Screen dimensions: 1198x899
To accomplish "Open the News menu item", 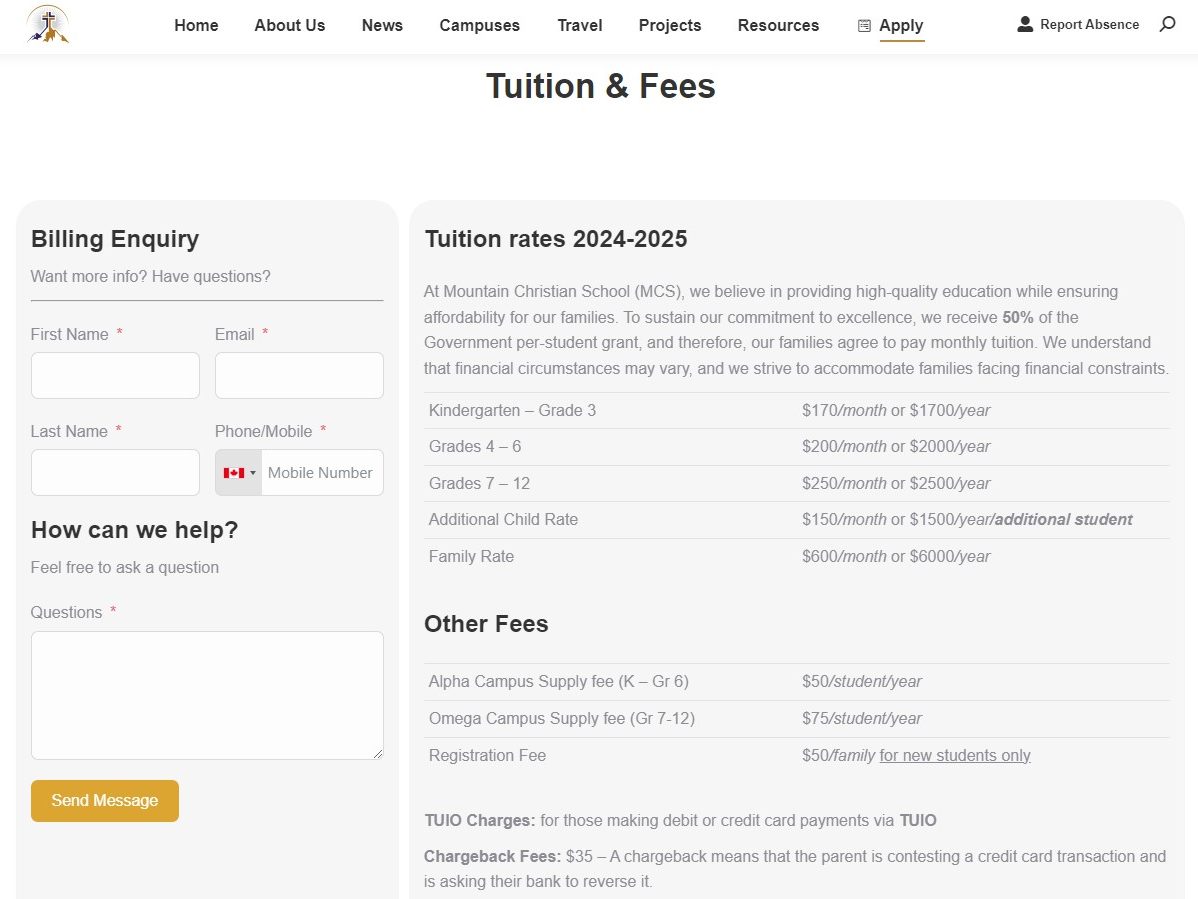I will tap(382, 25).
